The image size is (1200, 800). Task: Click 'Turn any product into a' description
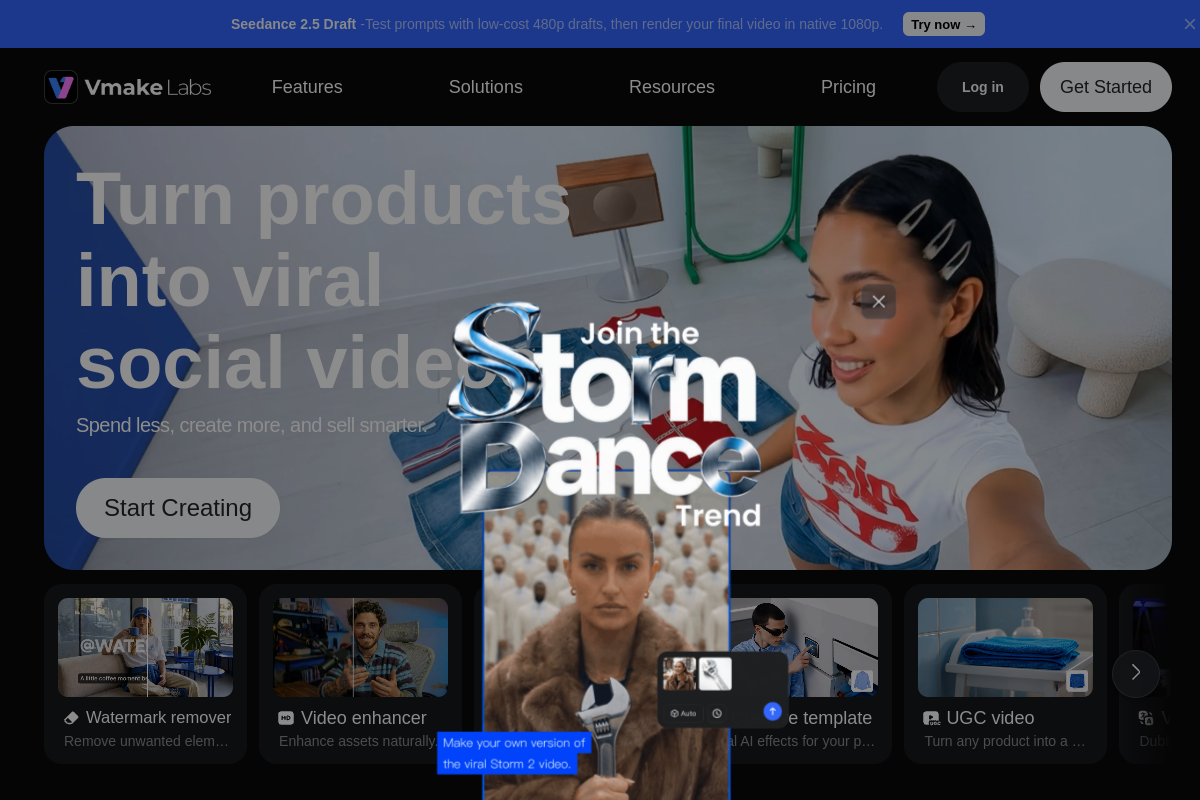tap(1005, 741)
